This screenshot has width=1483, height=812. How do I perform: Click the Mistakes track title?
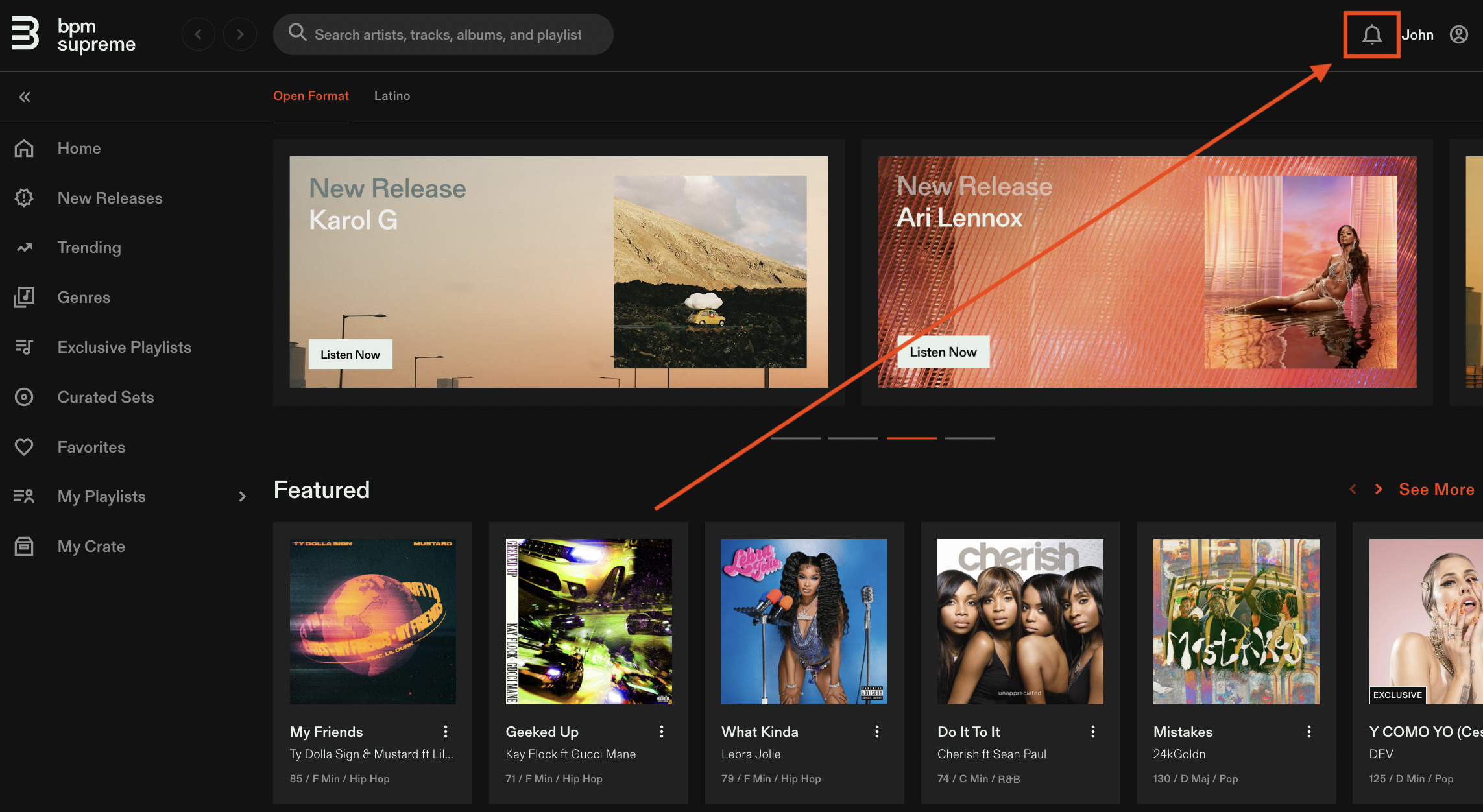click(x=1183, y=732)
